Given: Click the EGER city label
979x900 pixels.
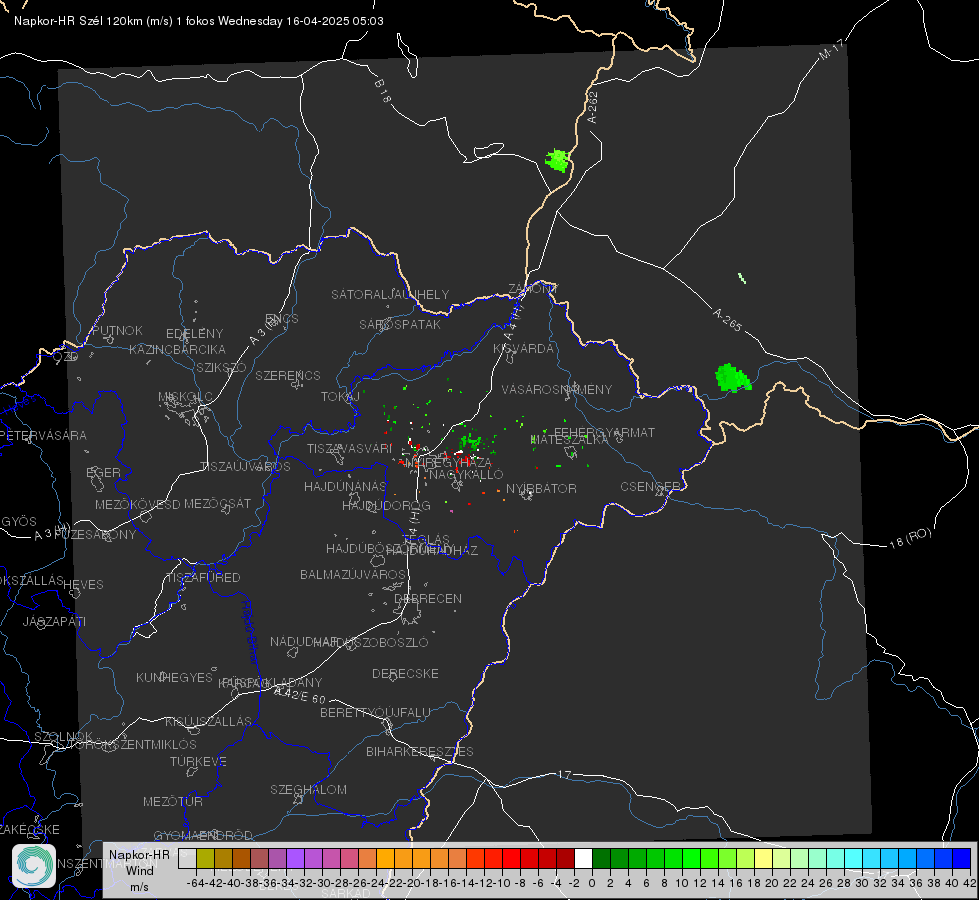Looking at the screenshot, I should (x=103, y=472).
